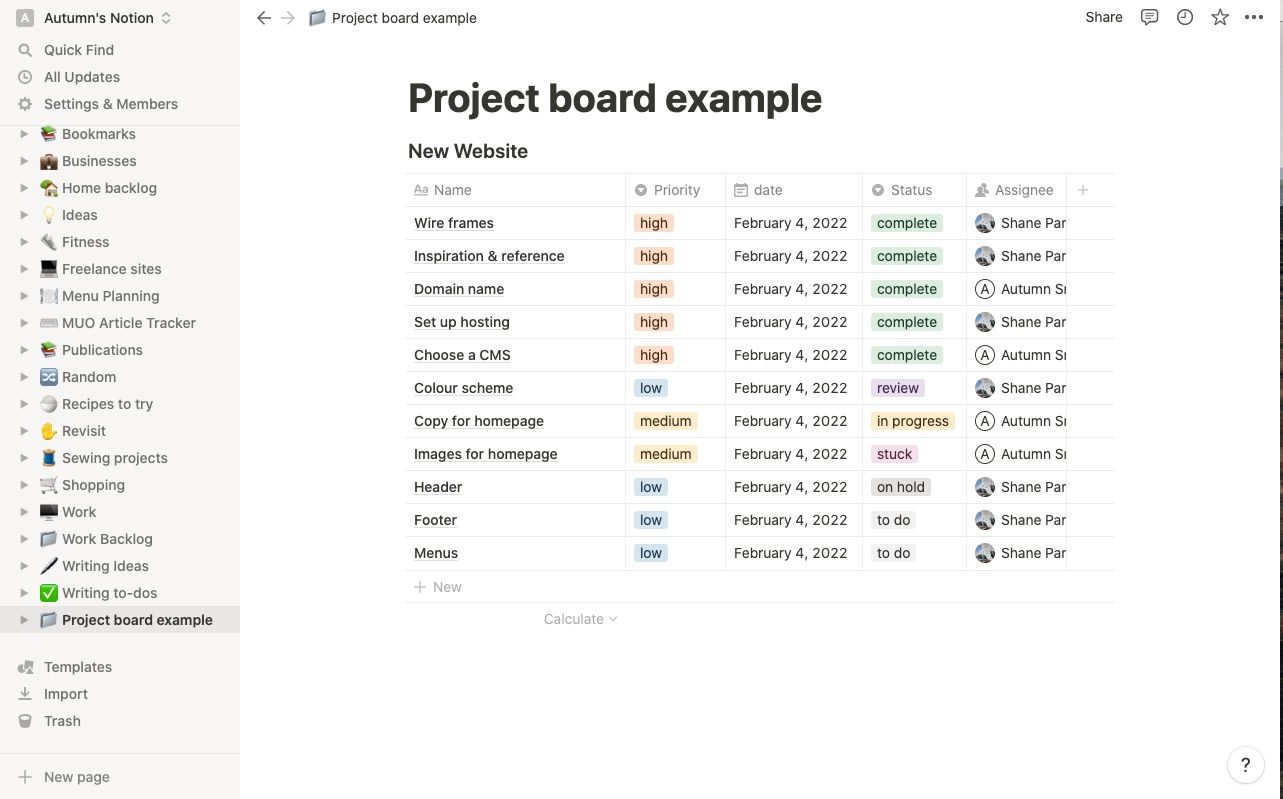This screenshot has height=799, width=1283.
Task: Open Settings & Members
Action: point(110,103)
